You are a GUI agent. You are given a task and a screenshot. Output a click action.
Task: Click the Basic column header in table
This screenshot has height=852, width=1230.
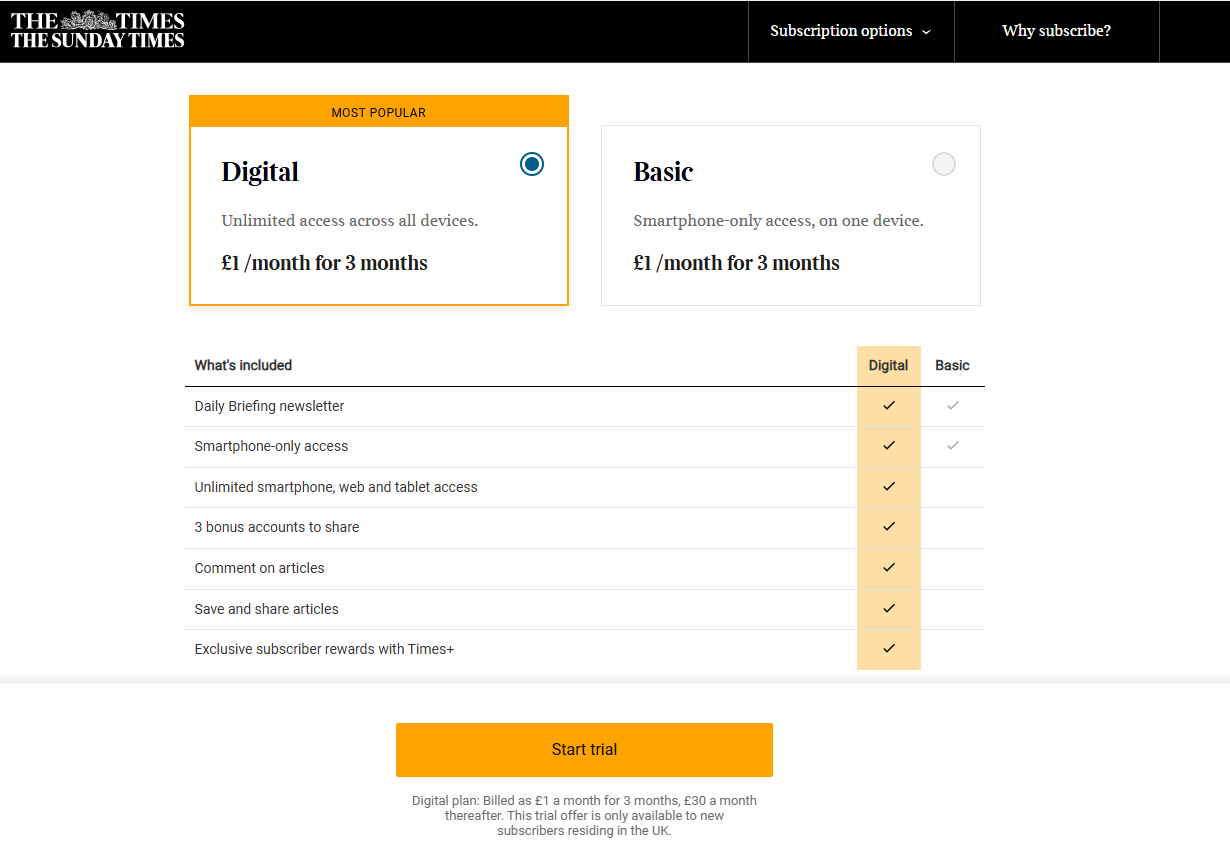952,365
